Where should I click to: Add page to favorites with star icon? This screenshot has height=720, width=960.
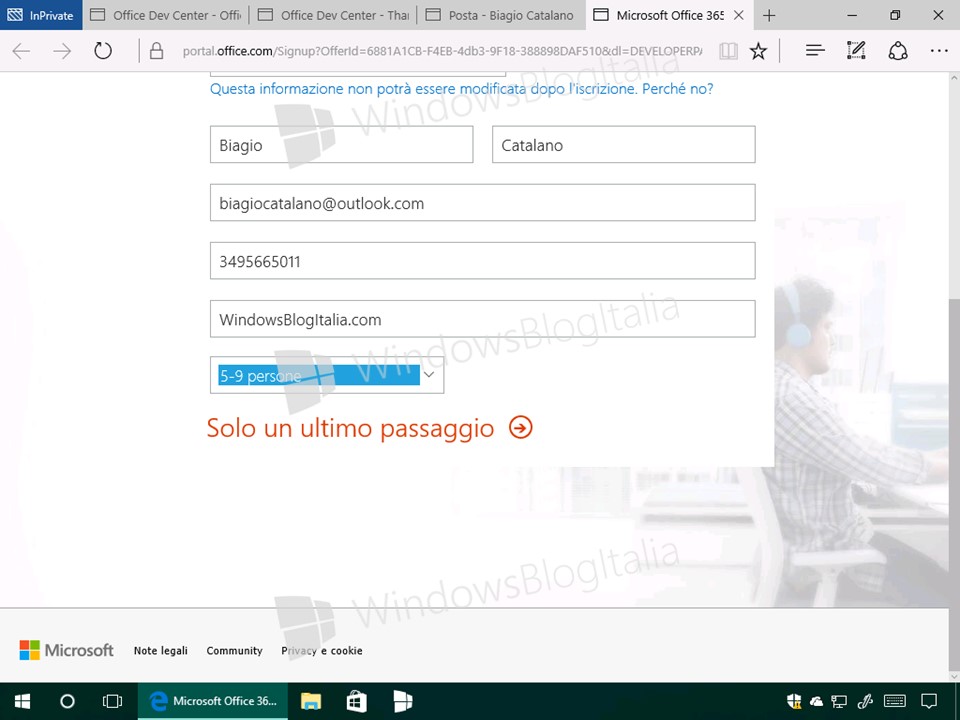[758, 51]
